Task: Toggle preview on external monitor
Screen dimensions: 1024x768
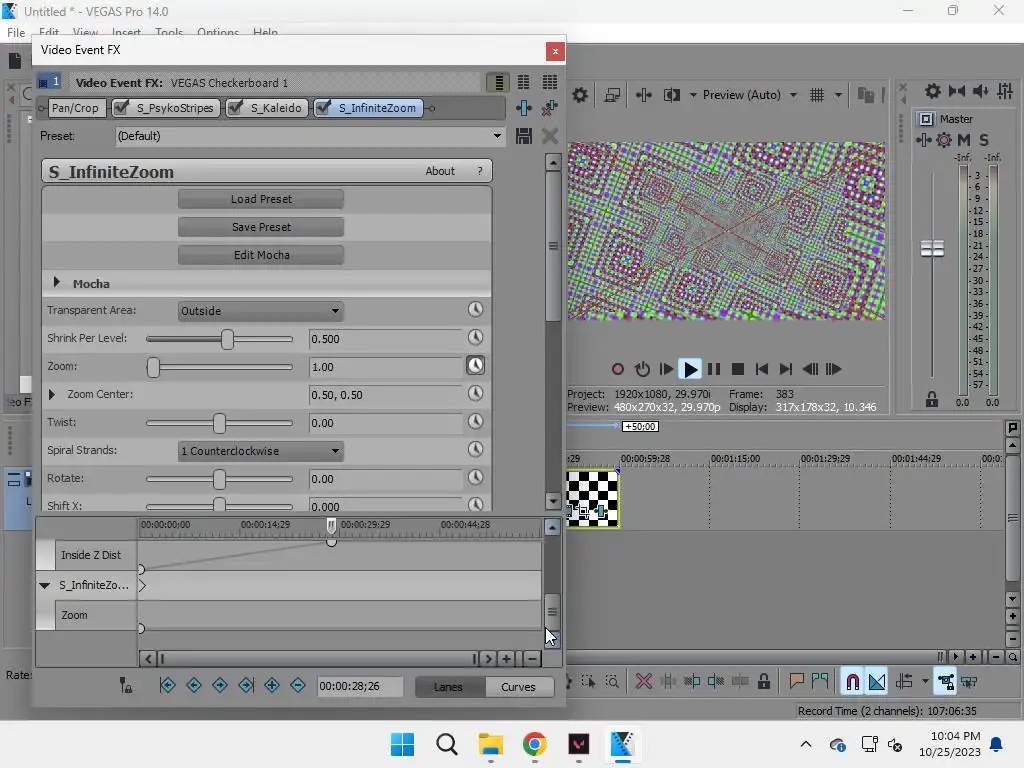Action: (612, 95)
